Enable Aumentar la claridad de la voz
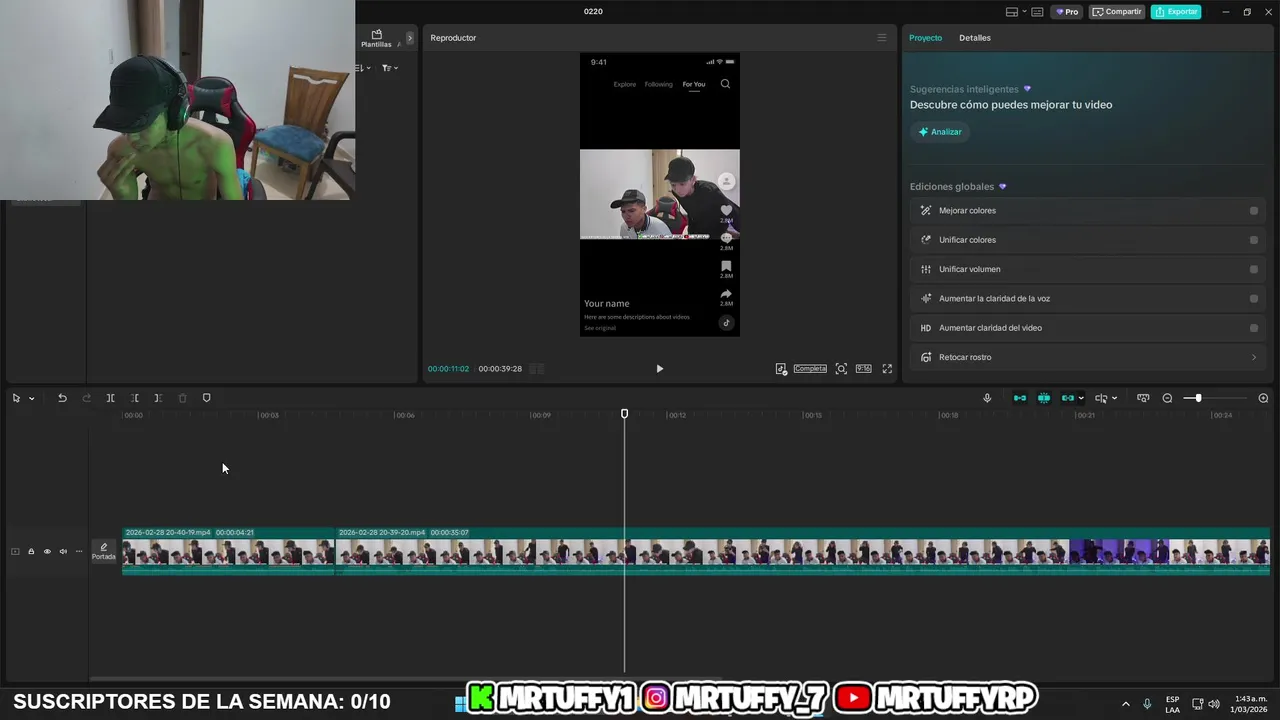 (x=1254, y=299)
